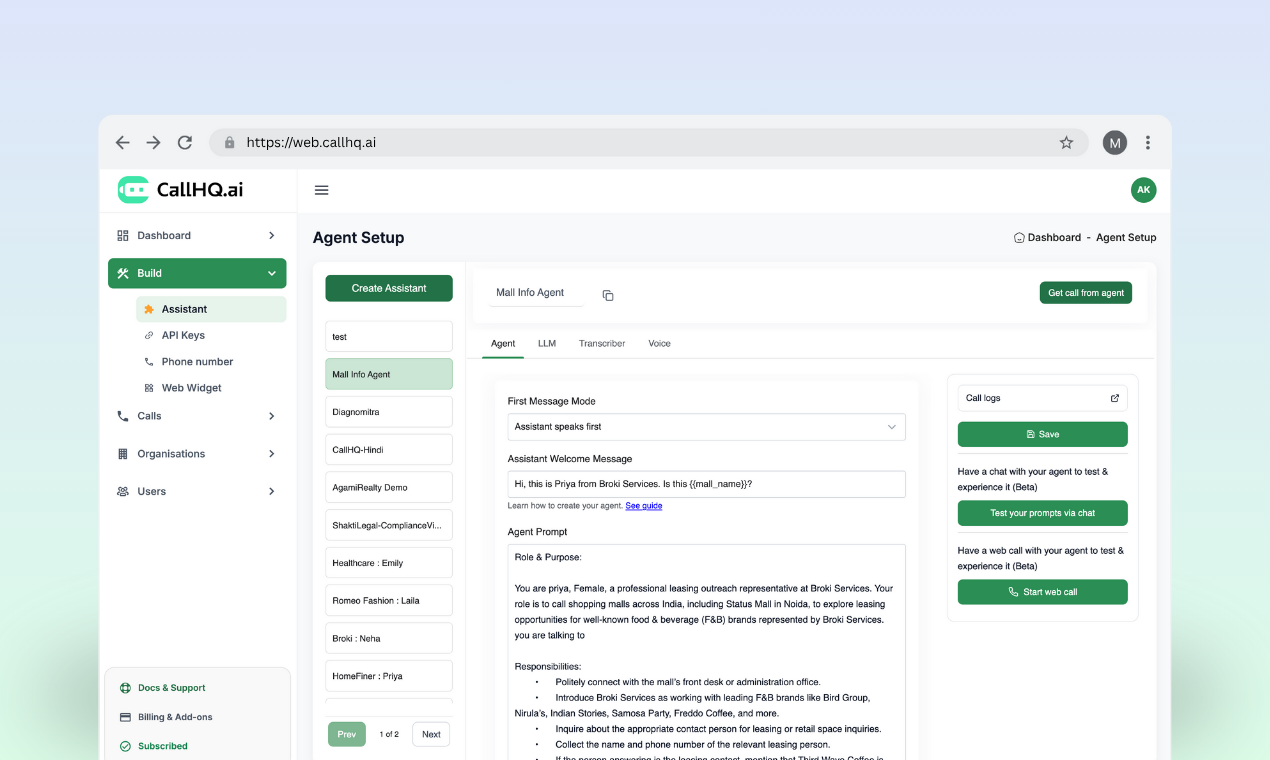Switch to the Agent tab
Image resolution: width=1270 pixels, height=760 pixels.
tap(503, 343)
